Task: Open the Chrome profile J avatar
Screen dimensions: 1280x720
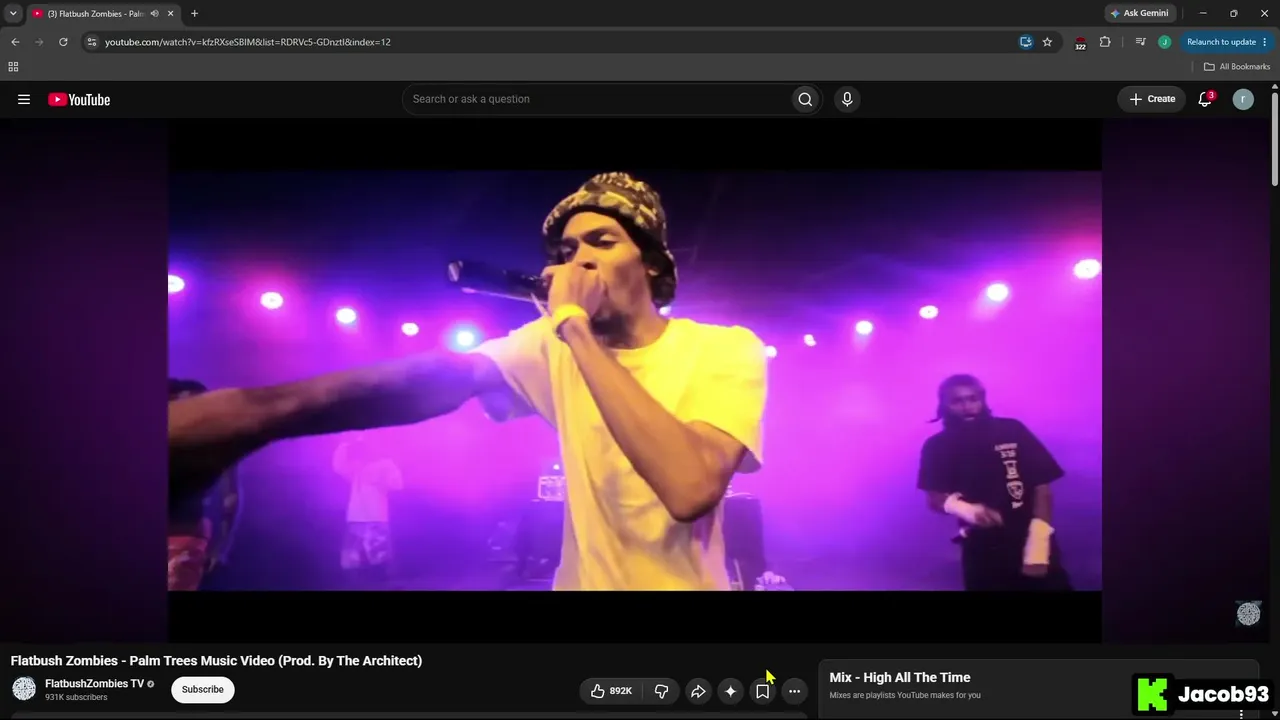Action: tap(1164, 42)
